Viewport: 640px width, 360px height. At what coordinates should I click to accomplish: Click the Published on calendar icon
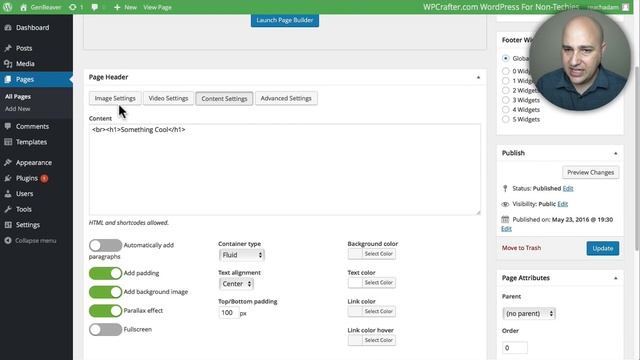point(505,220)
